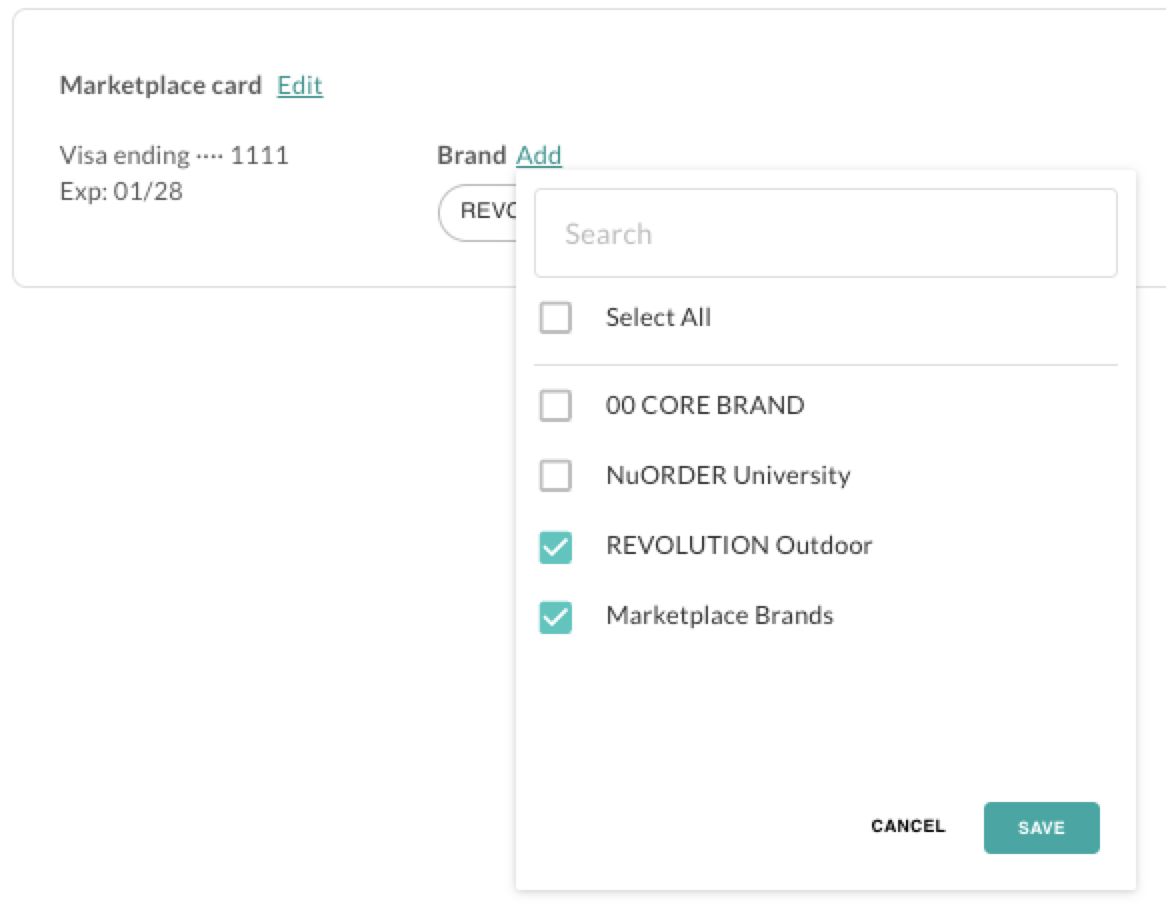
Task: Toggle Marketplace Brands via its label
Action: [x=722, y=615]
